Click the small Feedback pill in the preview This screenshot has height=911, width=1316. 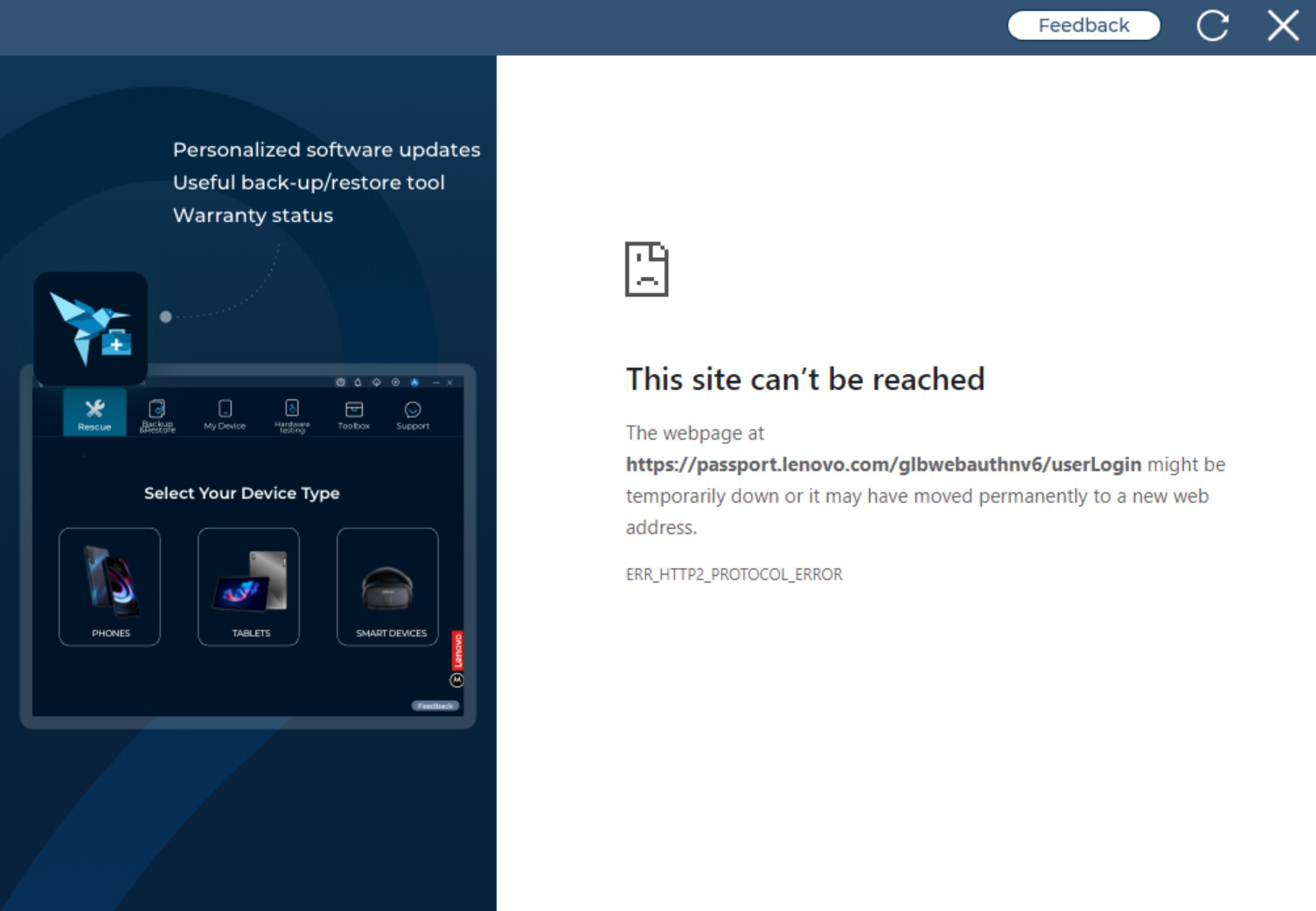click(x=435, y=706)
